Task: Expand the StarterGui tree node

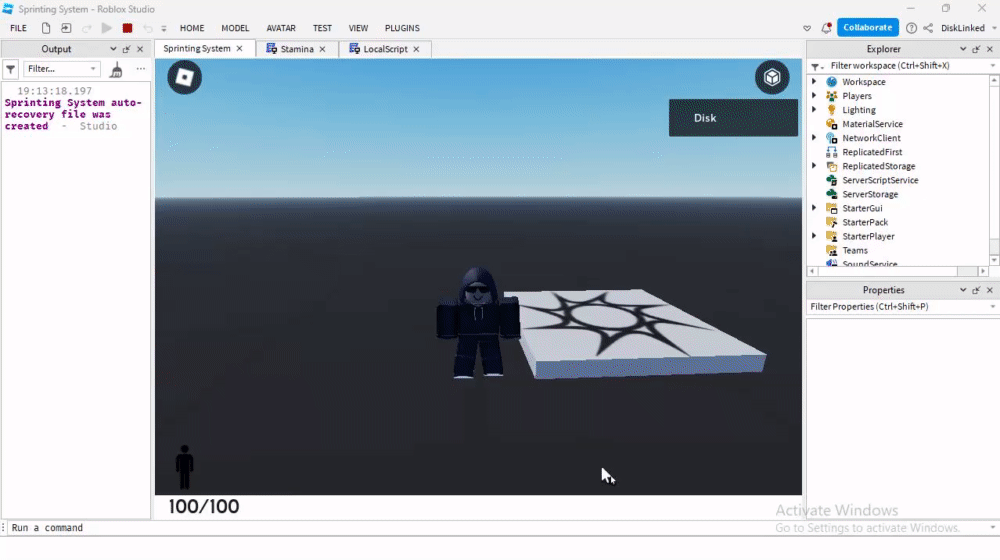Action: pyautogui.click(x=814, y=208)
